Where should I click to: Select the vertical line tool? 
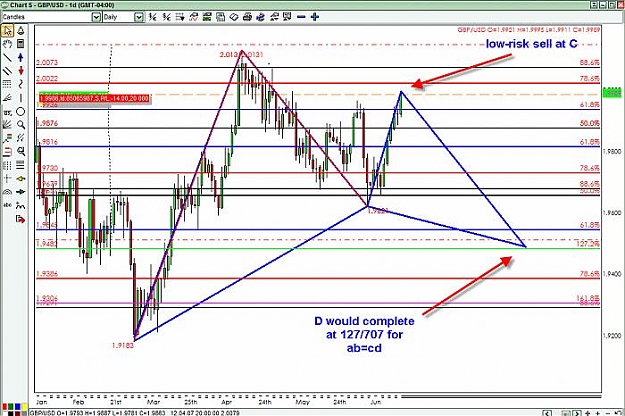(21, 98)
